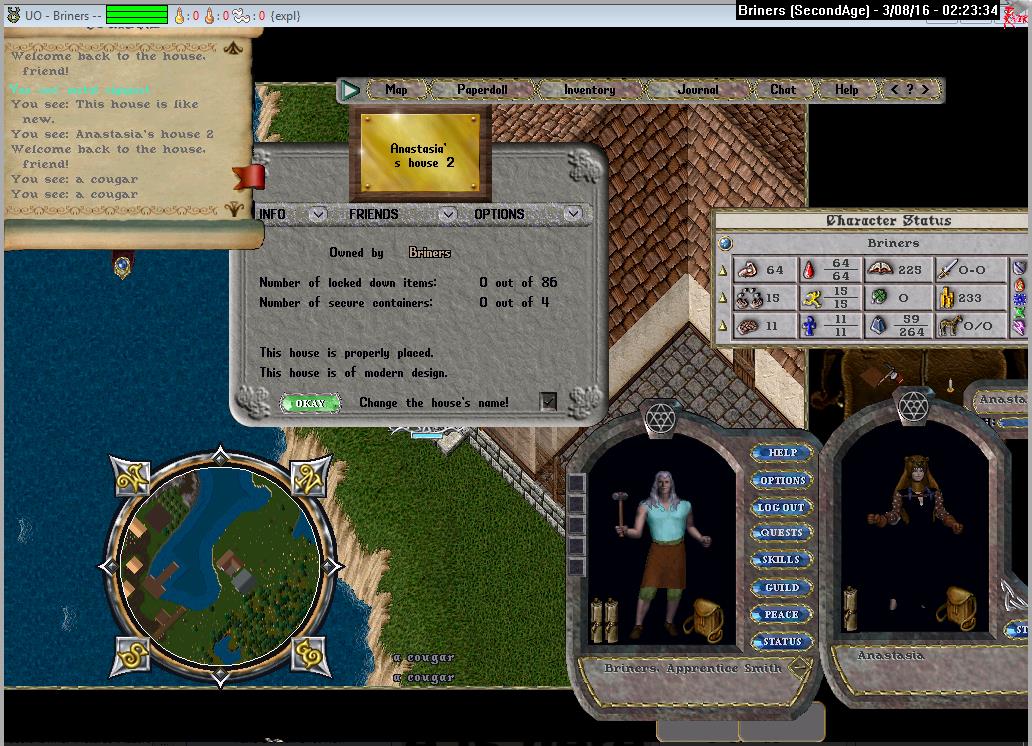
Task: Open the Journal from top menu bar
Action: click(698, 90)
